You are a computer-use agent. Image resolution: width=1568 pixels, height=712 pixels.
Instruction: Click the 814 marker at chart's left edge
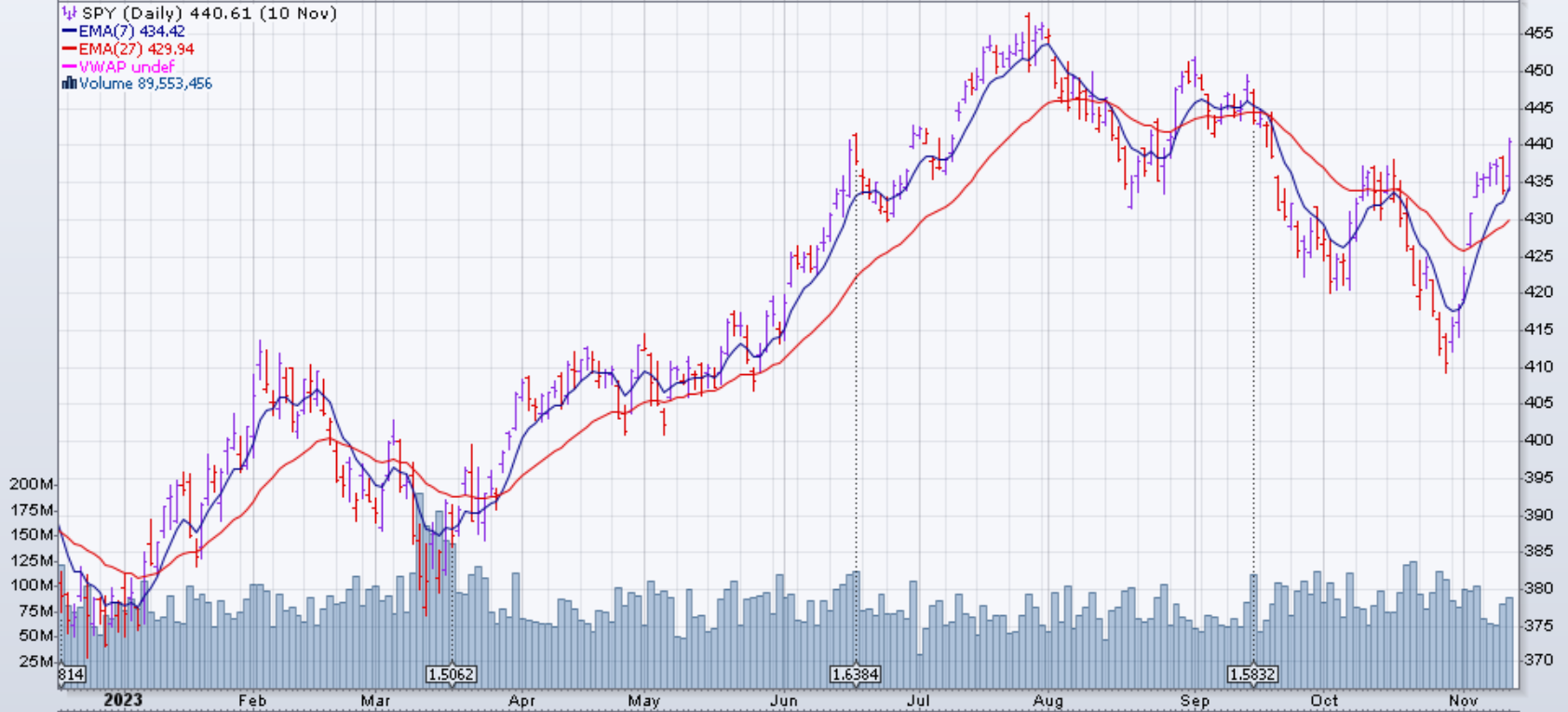point(71,674)
